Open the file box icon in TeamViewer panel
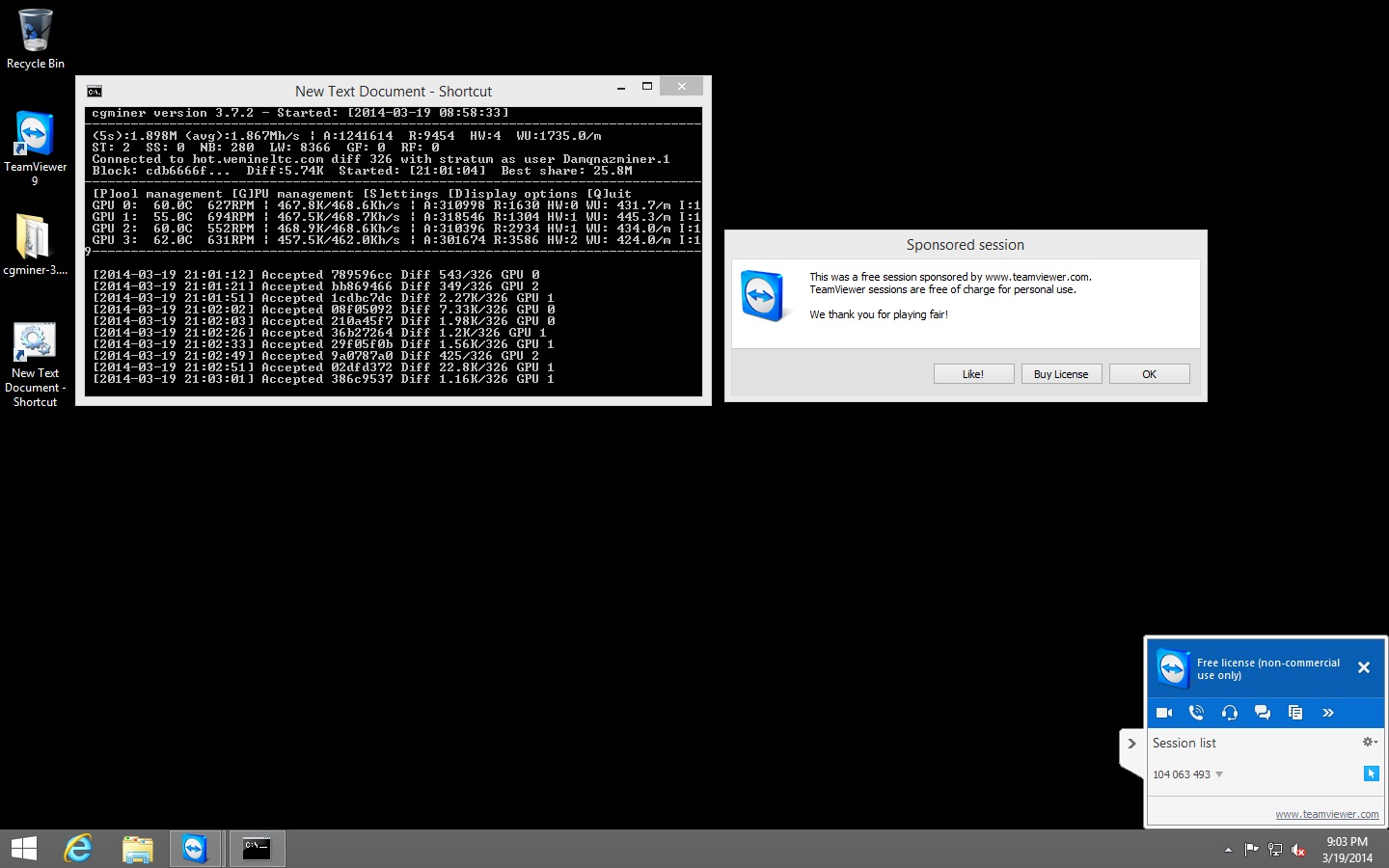This screenshot has height=868, width=1389. [x=1295, y=713]
